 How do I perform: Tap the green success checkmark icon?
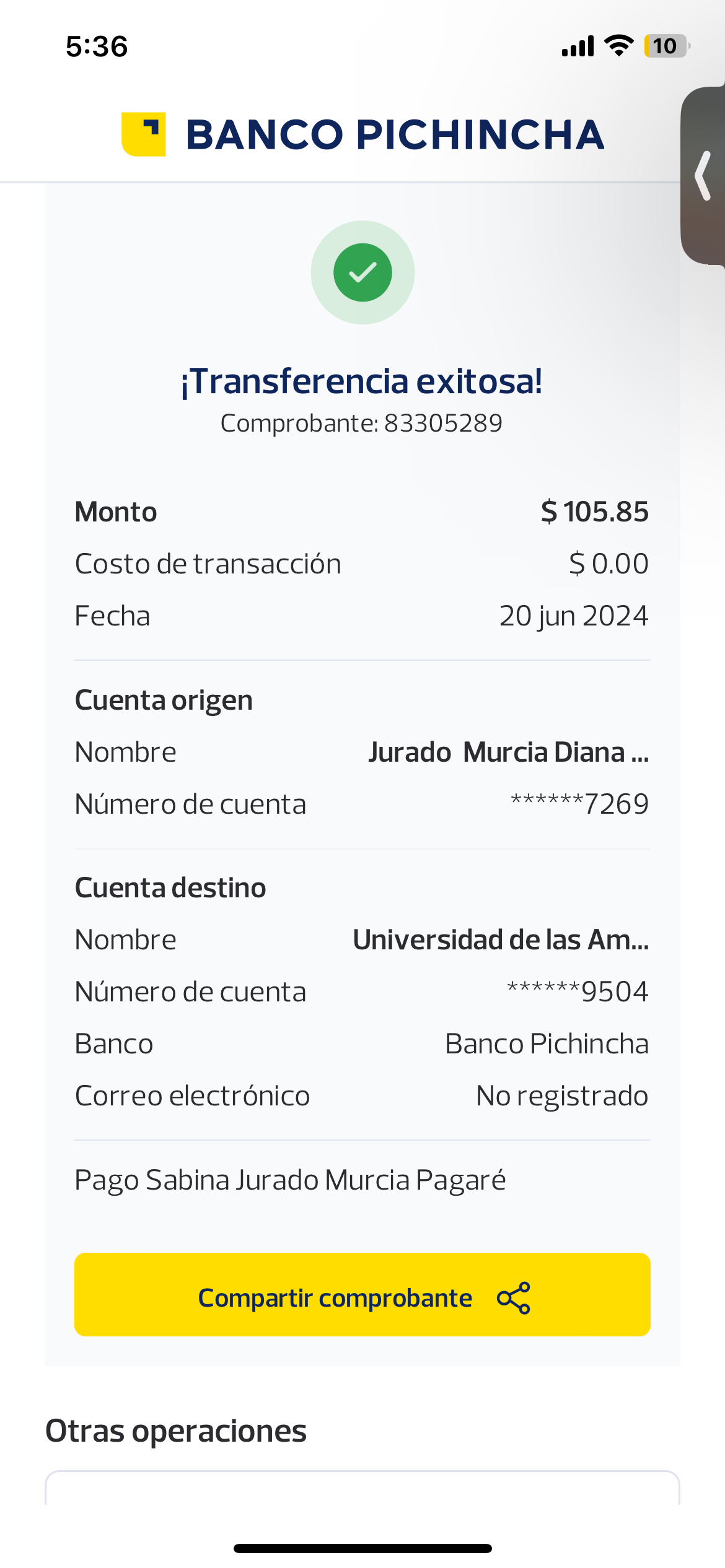coord(362,272)
